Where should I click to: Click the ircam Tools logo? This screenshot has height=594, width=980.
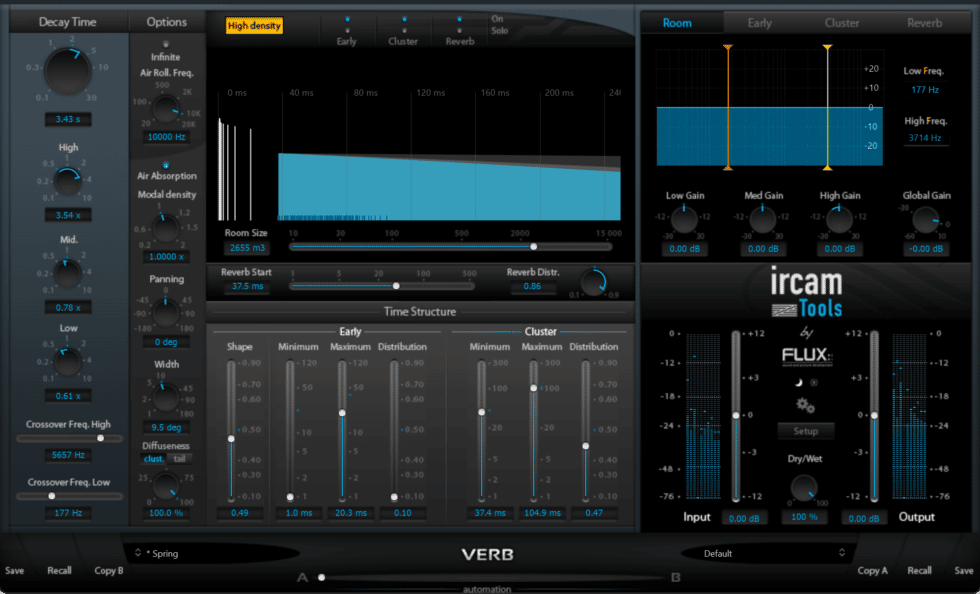point(805,288)
